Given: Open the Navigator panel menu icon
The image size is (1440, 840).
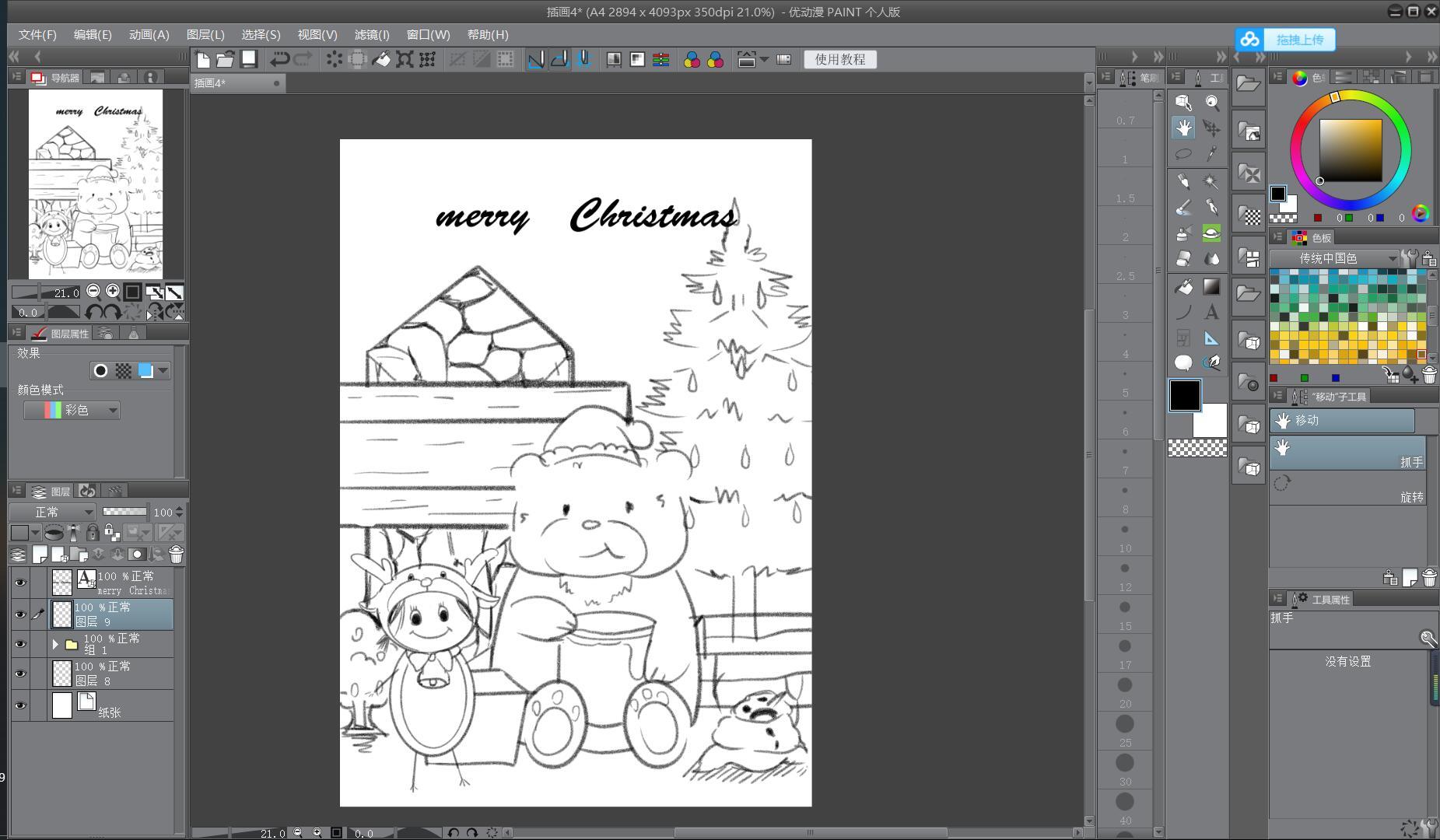Looking at the screenshot, I should (x=16, y=77).
